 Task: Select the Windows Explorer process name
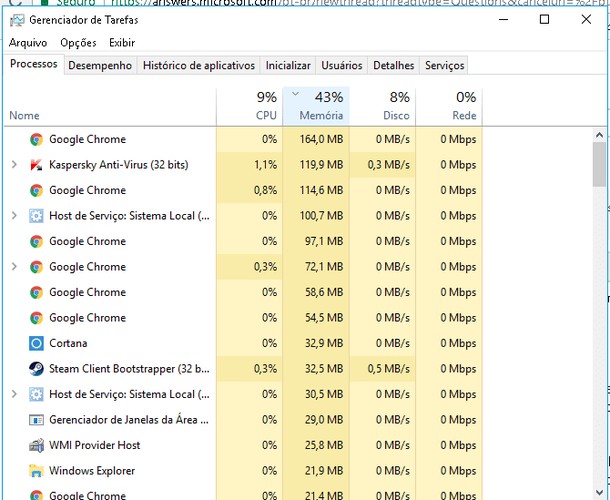click(x=92, y=471)
